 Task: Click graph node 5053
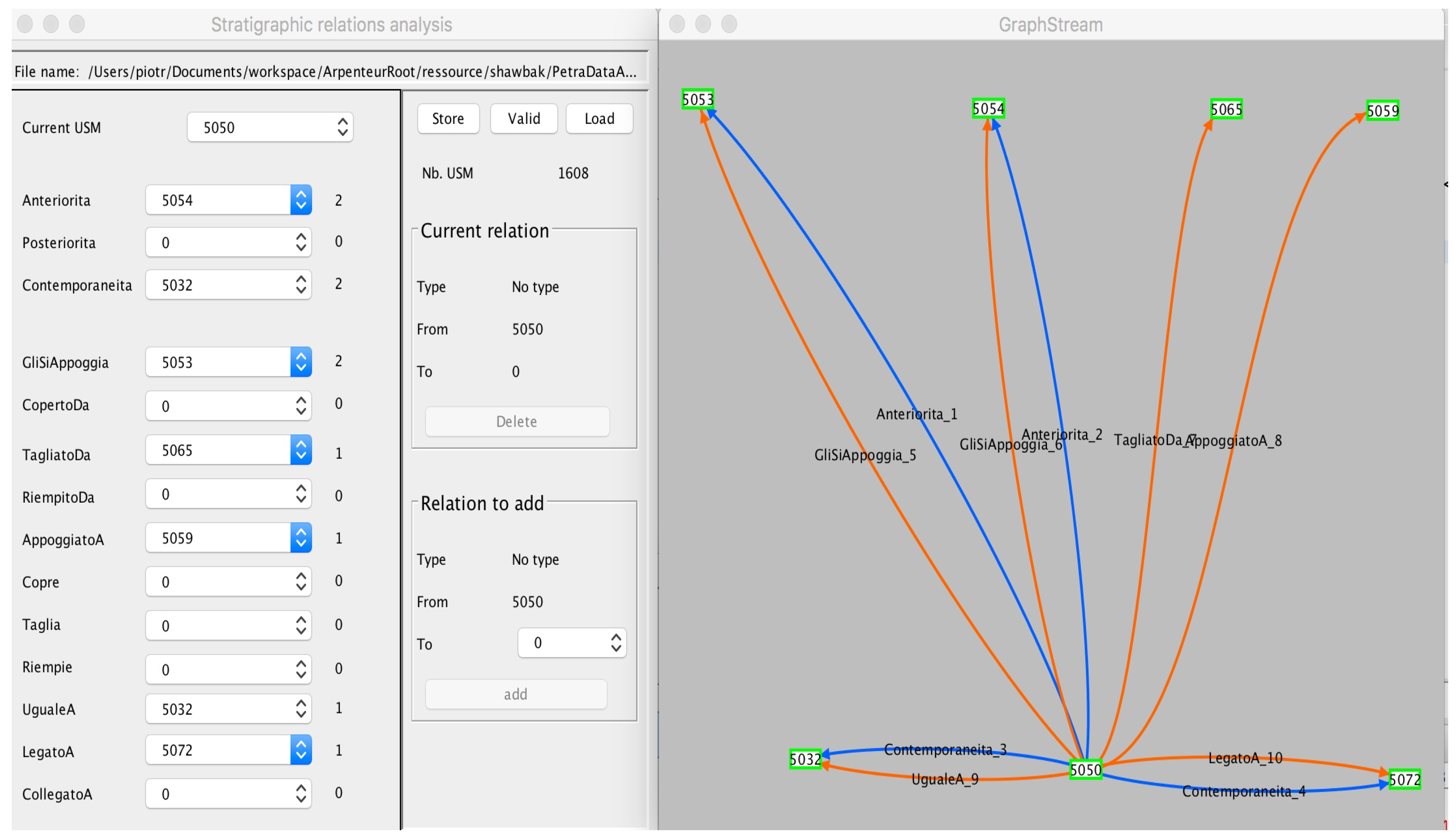697,99
